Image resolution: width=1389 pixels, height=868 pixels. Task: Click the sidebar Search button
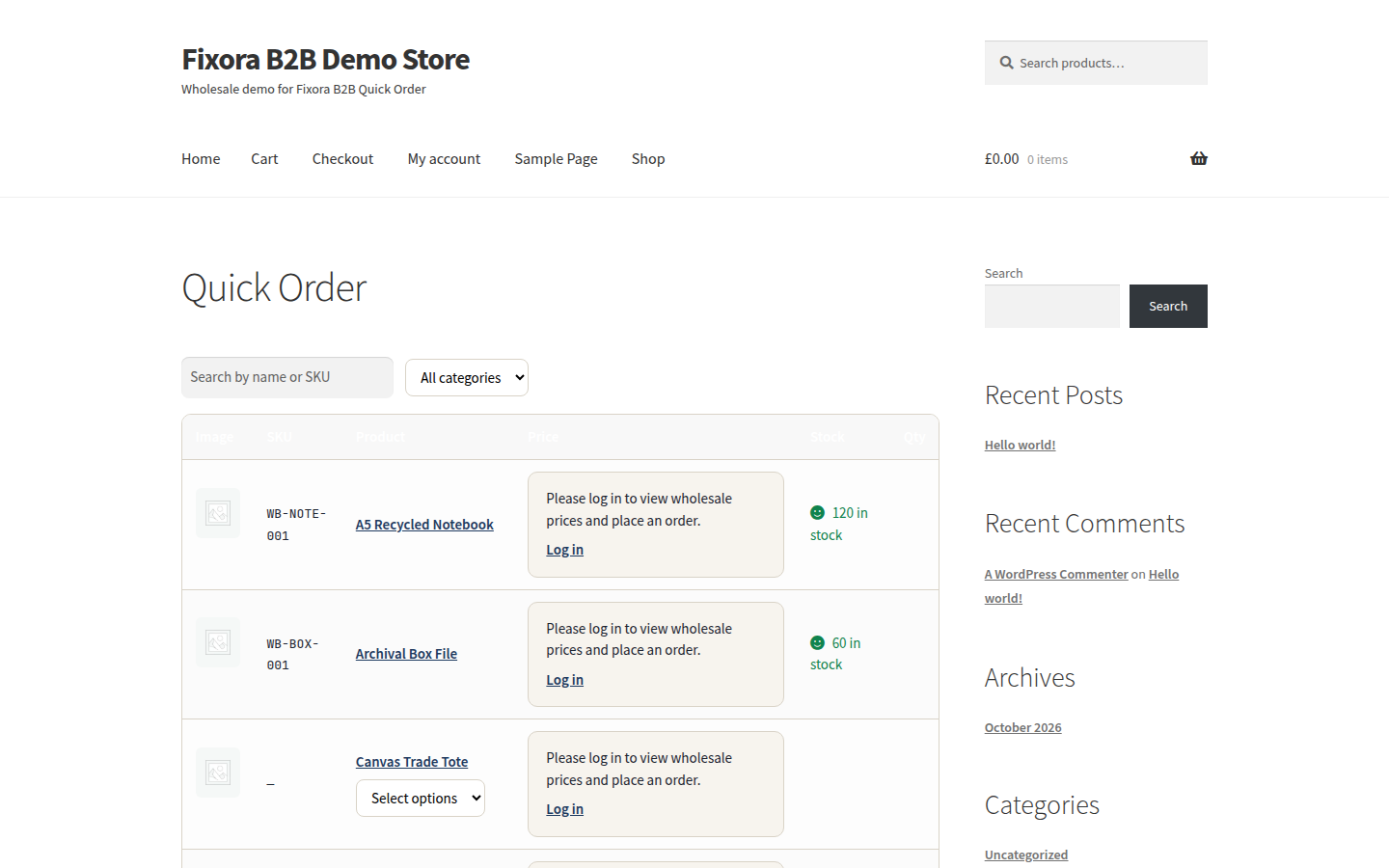[1168, 306]
